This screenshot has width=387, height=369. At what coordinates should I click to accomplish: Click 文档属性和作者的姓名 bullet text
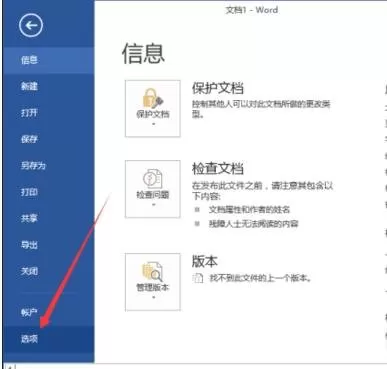[x=249, y=210]
